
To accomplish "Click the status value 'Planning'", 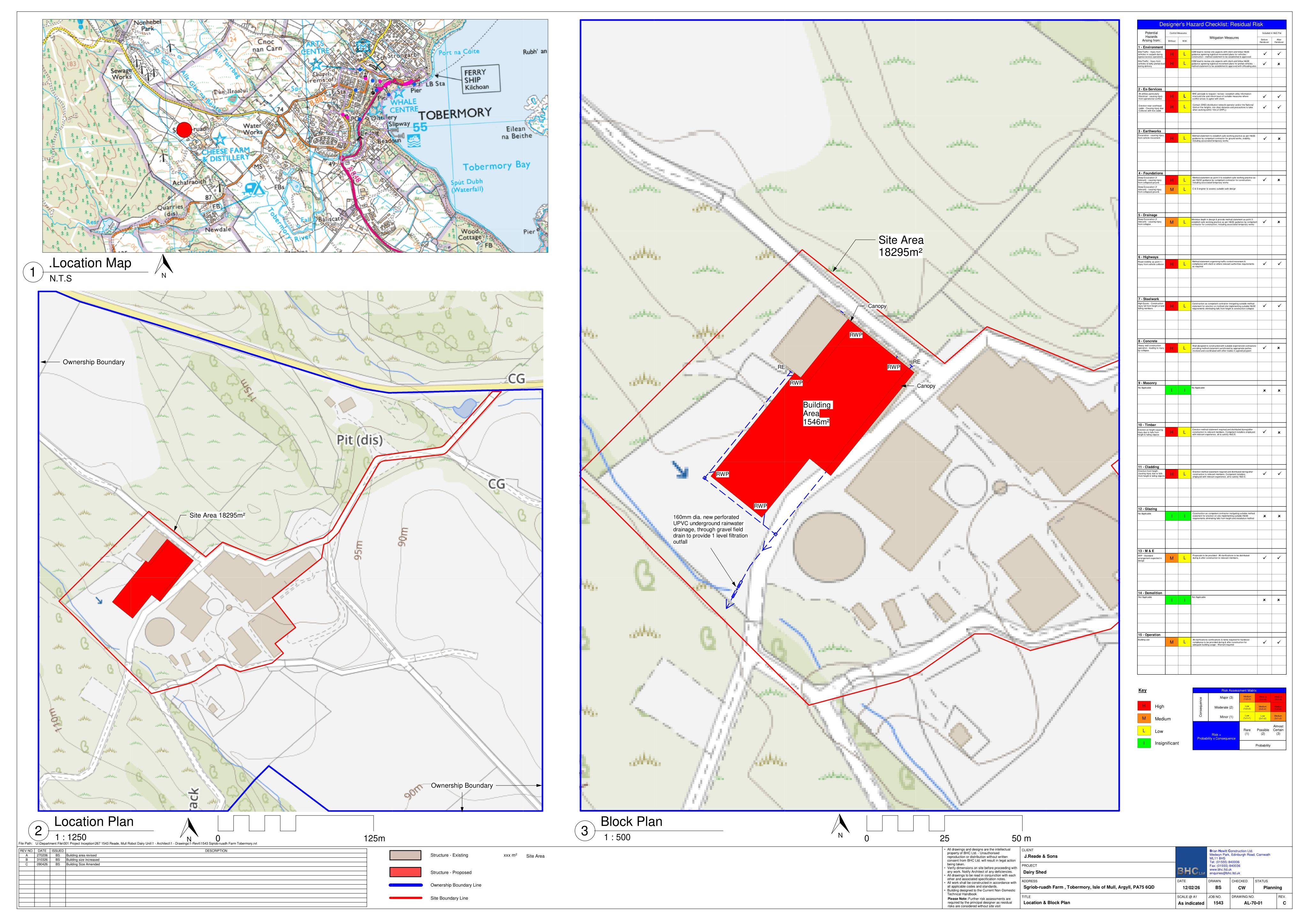I will pyautogui.click(x=1273, y=888).
